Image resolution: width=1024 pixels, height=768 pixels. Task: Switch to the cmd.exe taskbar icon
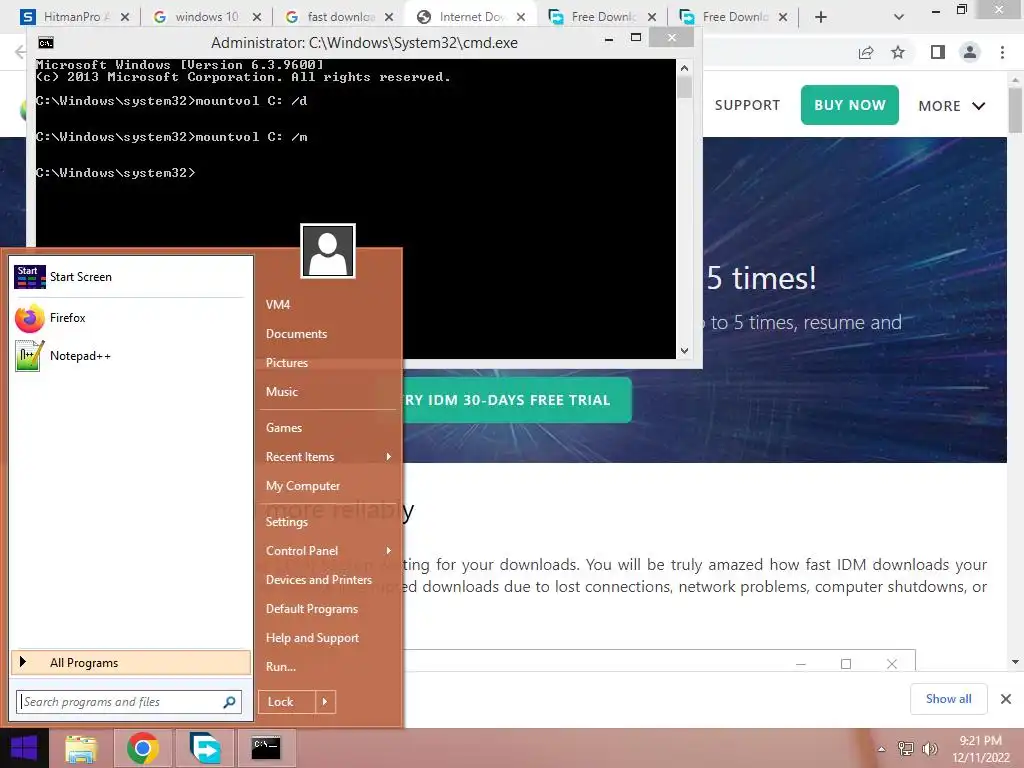coord(266,748)
